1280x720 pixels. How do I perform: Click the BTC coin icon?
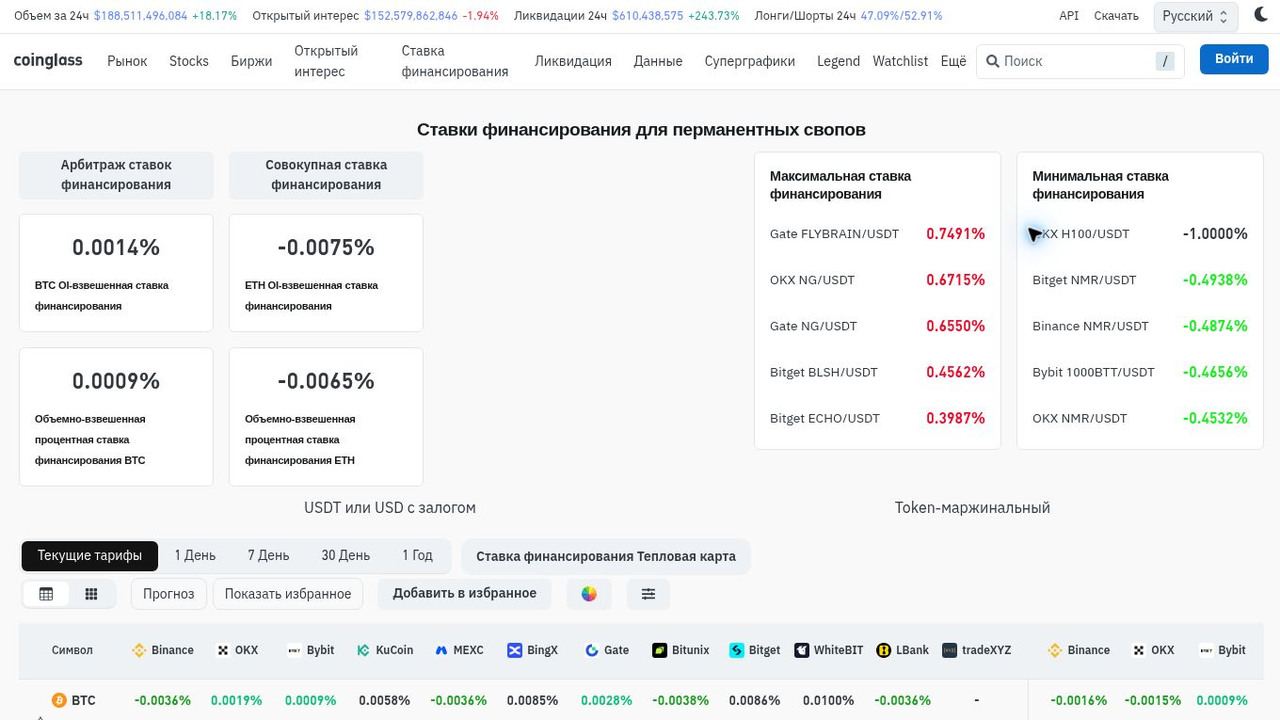(60, 700)
